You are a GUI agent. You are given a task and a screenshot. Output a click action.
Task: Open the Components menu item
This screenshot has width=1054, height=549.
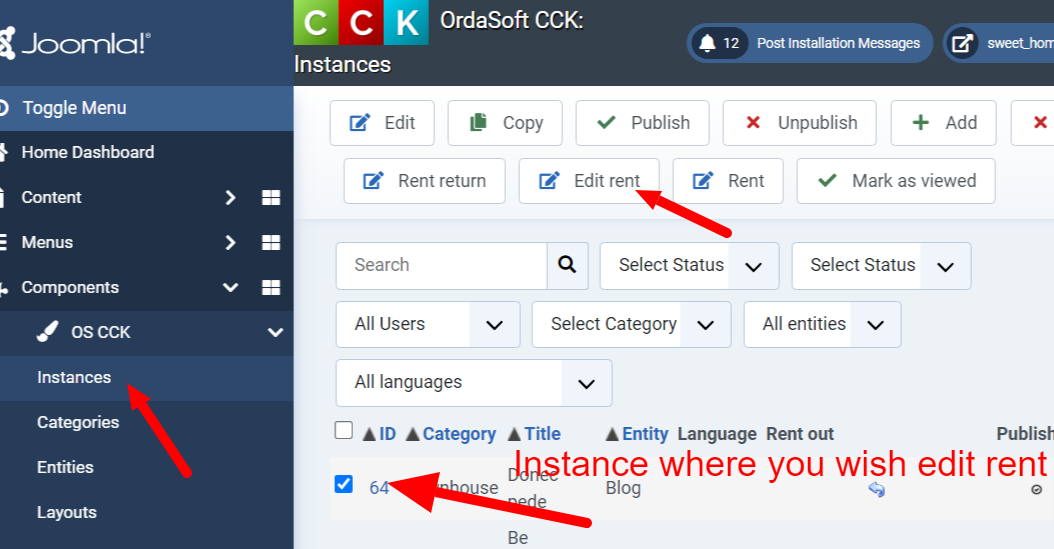click(x=70, y=288)
